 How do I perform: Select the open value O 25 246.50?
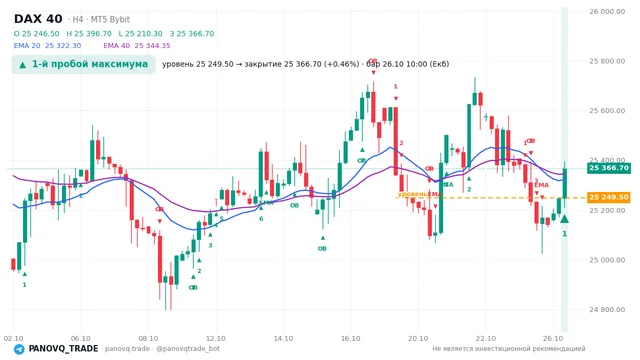coord(36,33)
